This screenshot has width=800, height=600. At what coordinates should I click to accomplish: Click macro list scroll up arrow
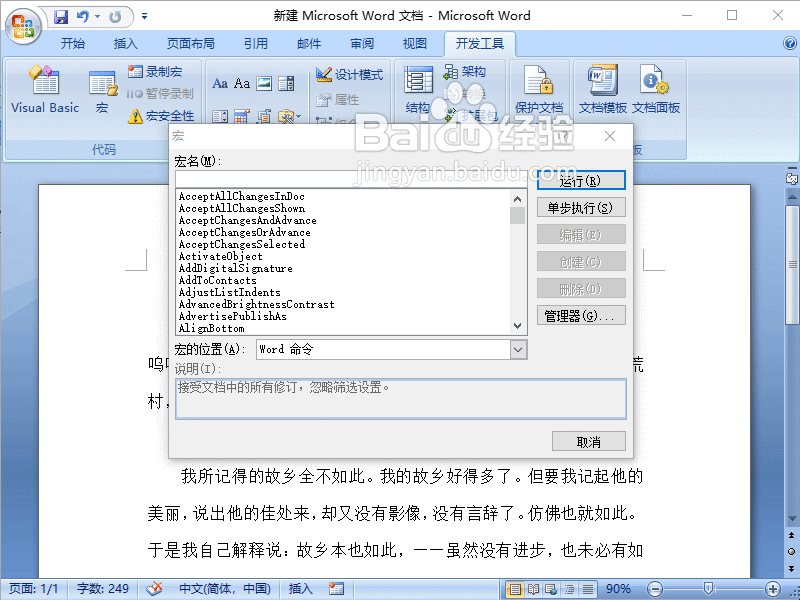517,199
